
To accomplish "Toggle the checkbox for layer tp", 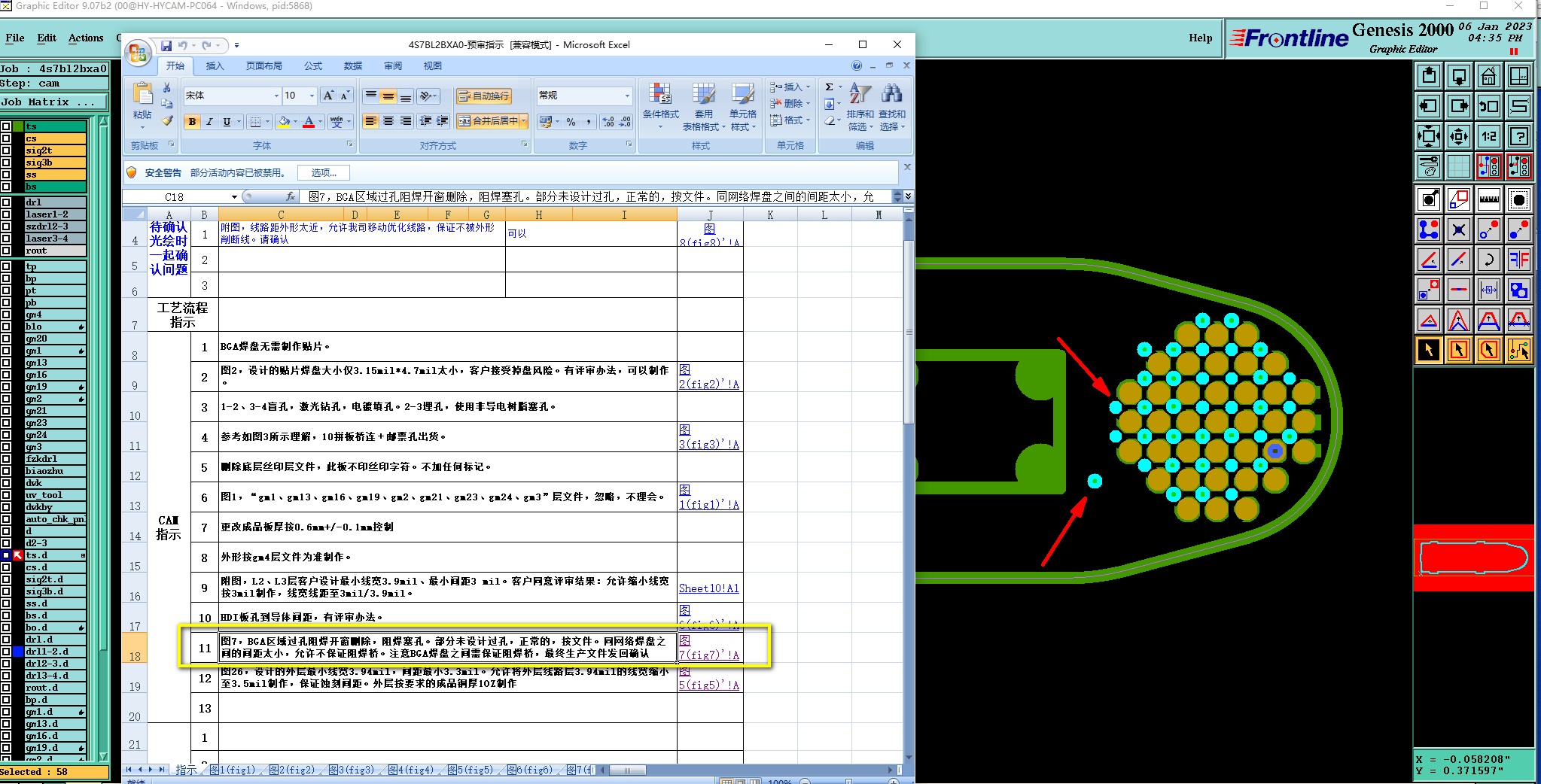I will pos(7,266).
